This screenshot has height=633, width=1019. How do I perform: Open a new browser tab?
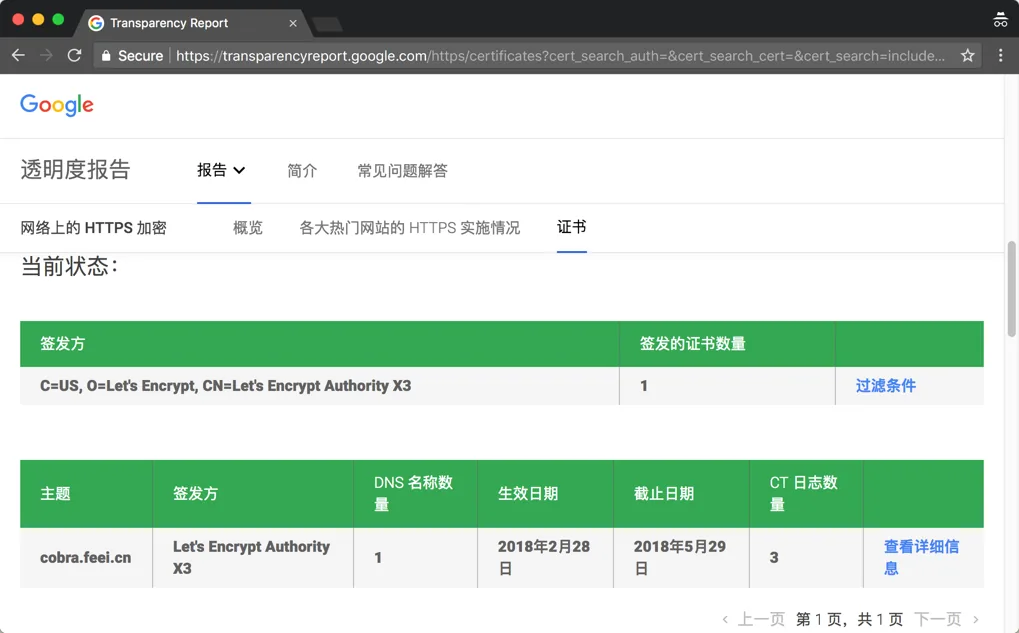328,25
